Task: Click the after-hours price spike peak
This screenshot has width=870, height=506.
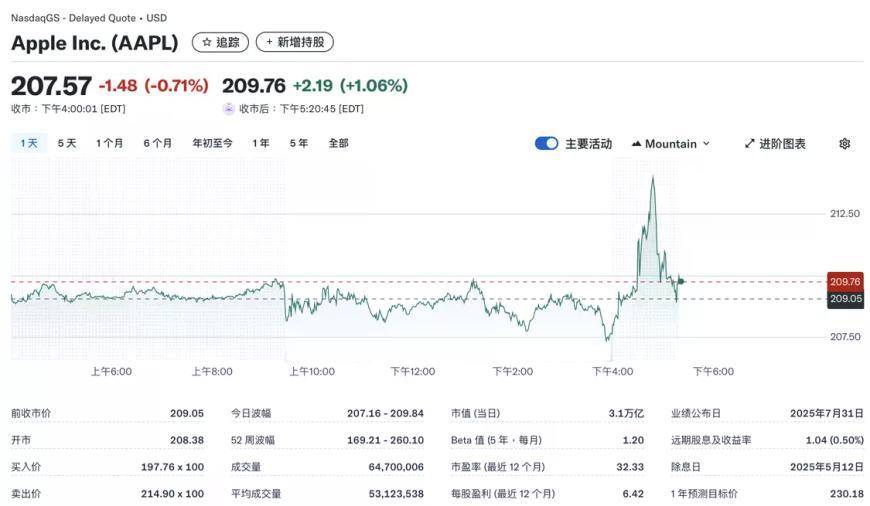Action: click(653, 178)
